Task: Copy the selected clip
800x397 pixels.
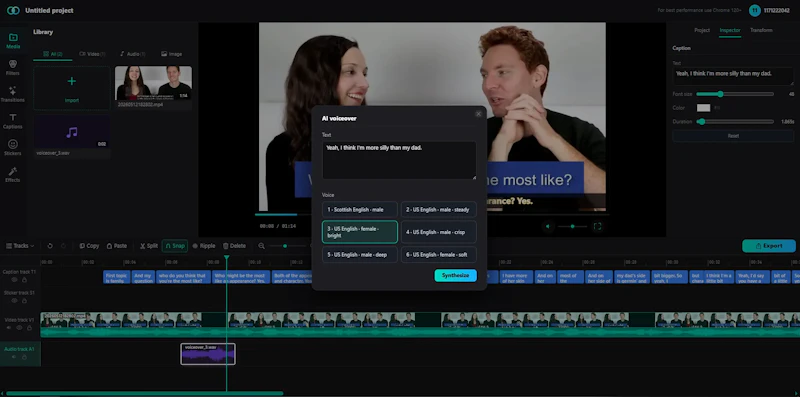Action: coord(89,246)
